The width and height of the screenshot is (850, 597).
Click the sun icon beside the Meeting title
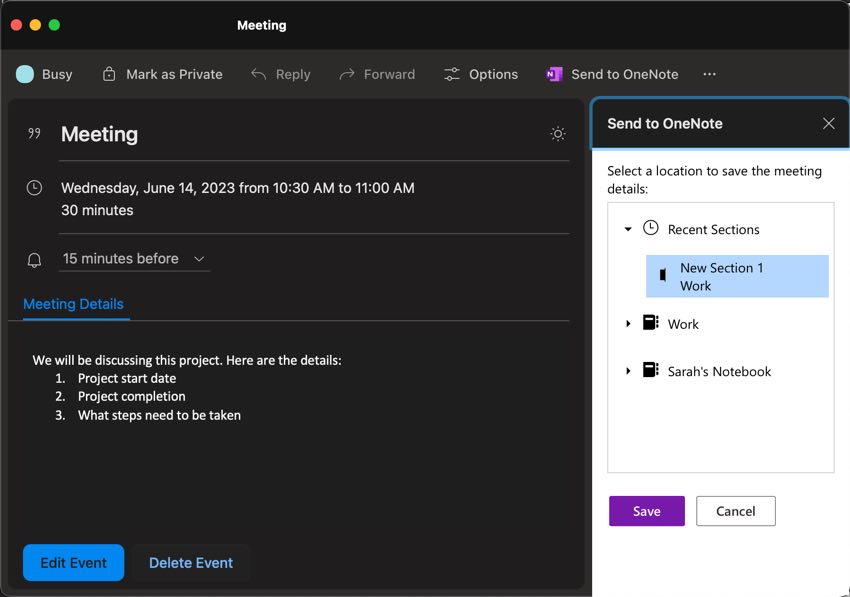point(558,133)
